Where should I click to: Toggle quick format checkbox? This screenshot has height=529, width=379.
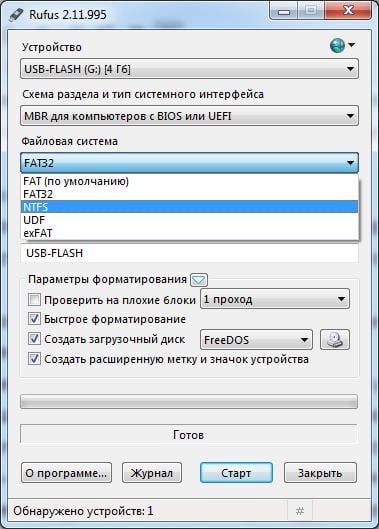tap(34, 319)
